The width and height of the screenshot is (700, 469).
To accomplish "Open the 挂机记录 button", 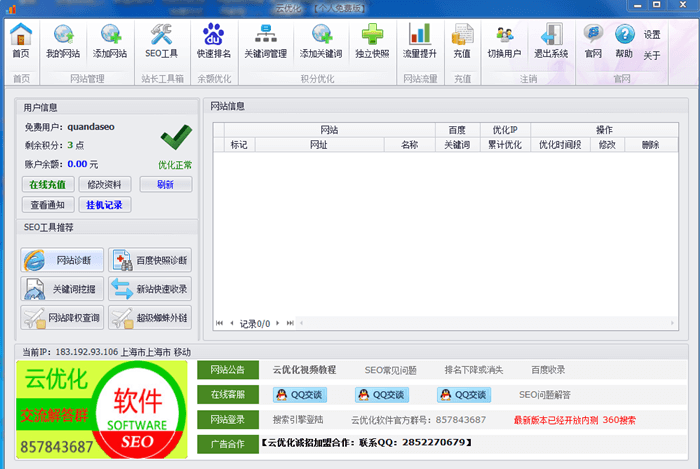I will click(104, 205).
